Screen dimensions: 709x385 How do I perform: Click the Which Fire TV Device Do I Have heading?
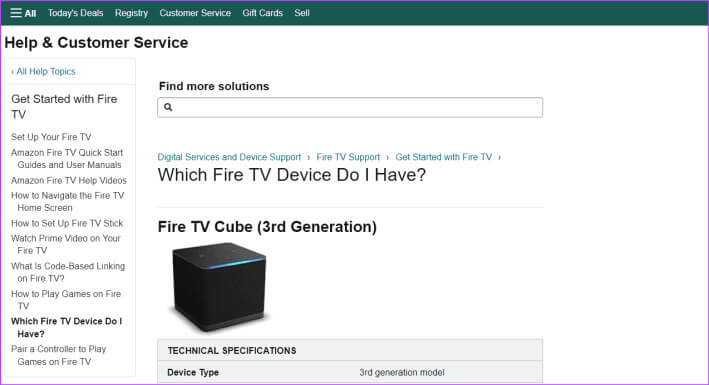tap(292, 175)
